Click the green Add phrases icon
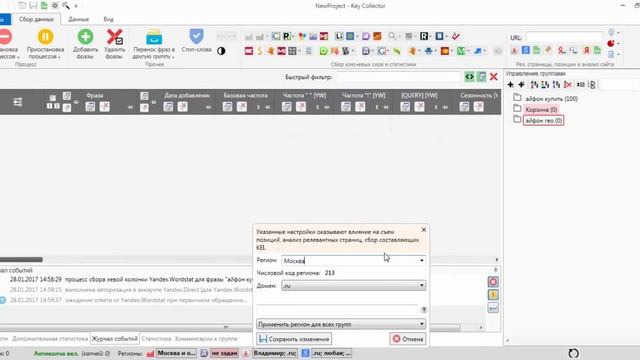This screenshot has height=360, width=640. click(x=85, y=37)
